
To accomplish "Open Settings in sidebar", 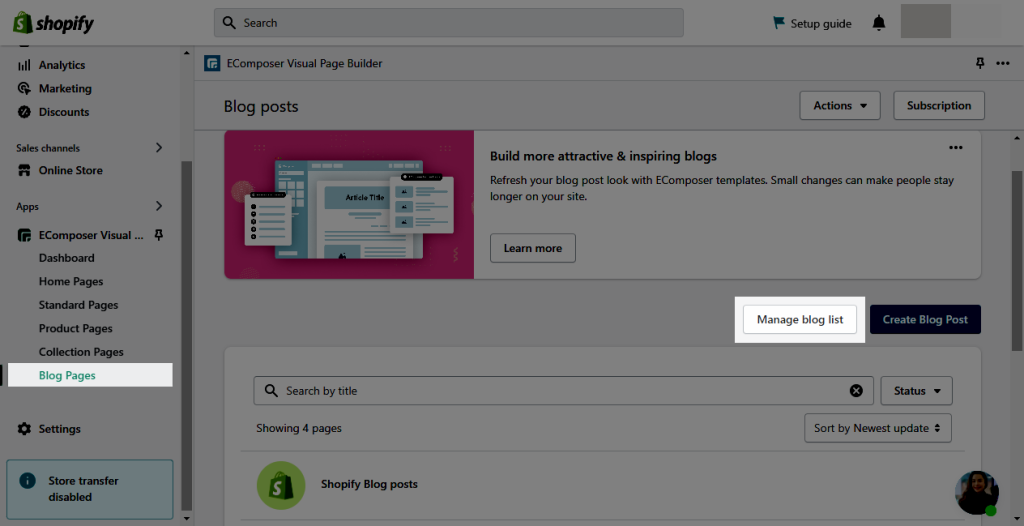I will (59, 429).
